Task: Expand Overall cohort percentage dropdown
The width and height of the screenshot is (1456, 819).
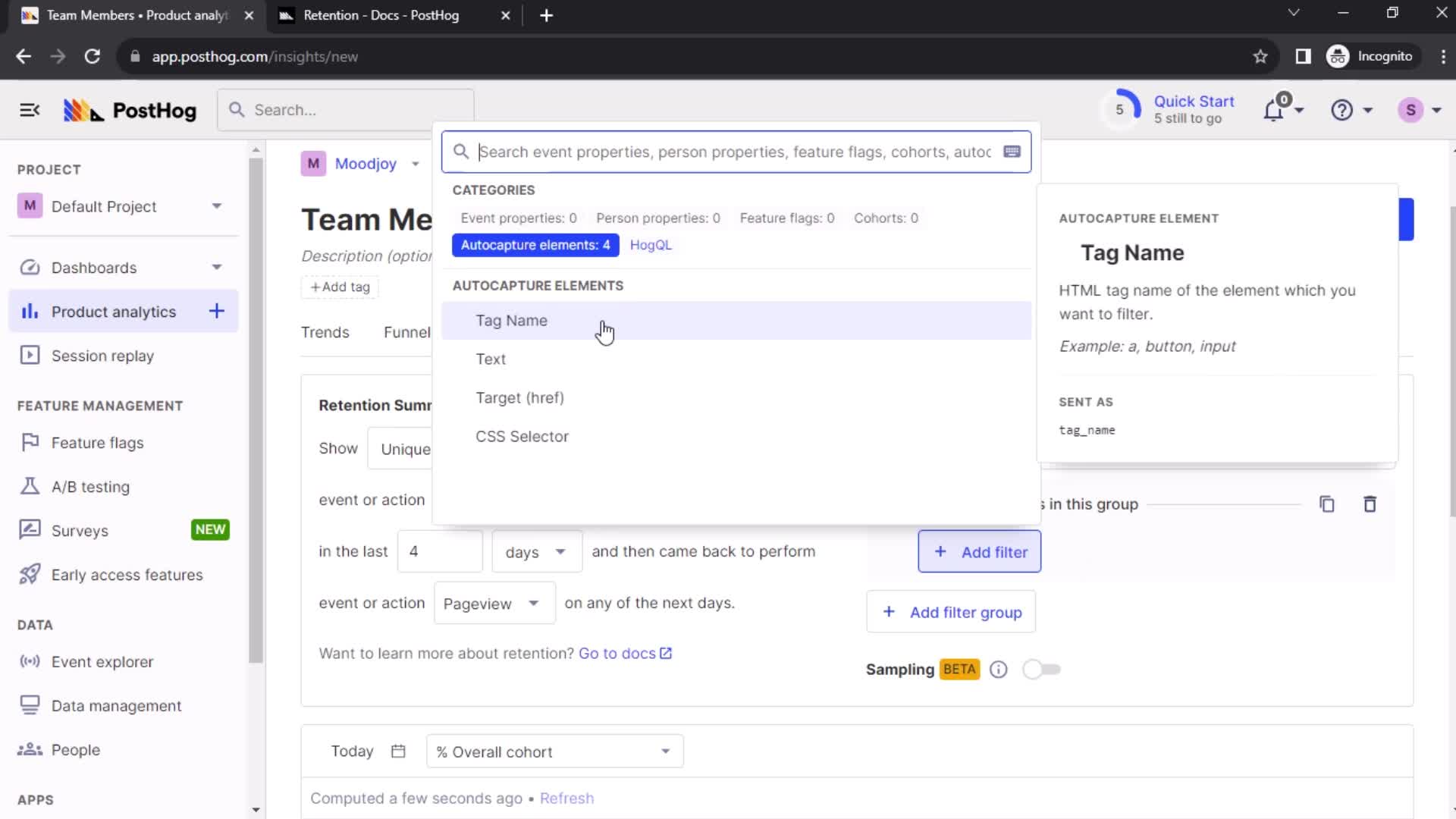Action: [665, 752]
